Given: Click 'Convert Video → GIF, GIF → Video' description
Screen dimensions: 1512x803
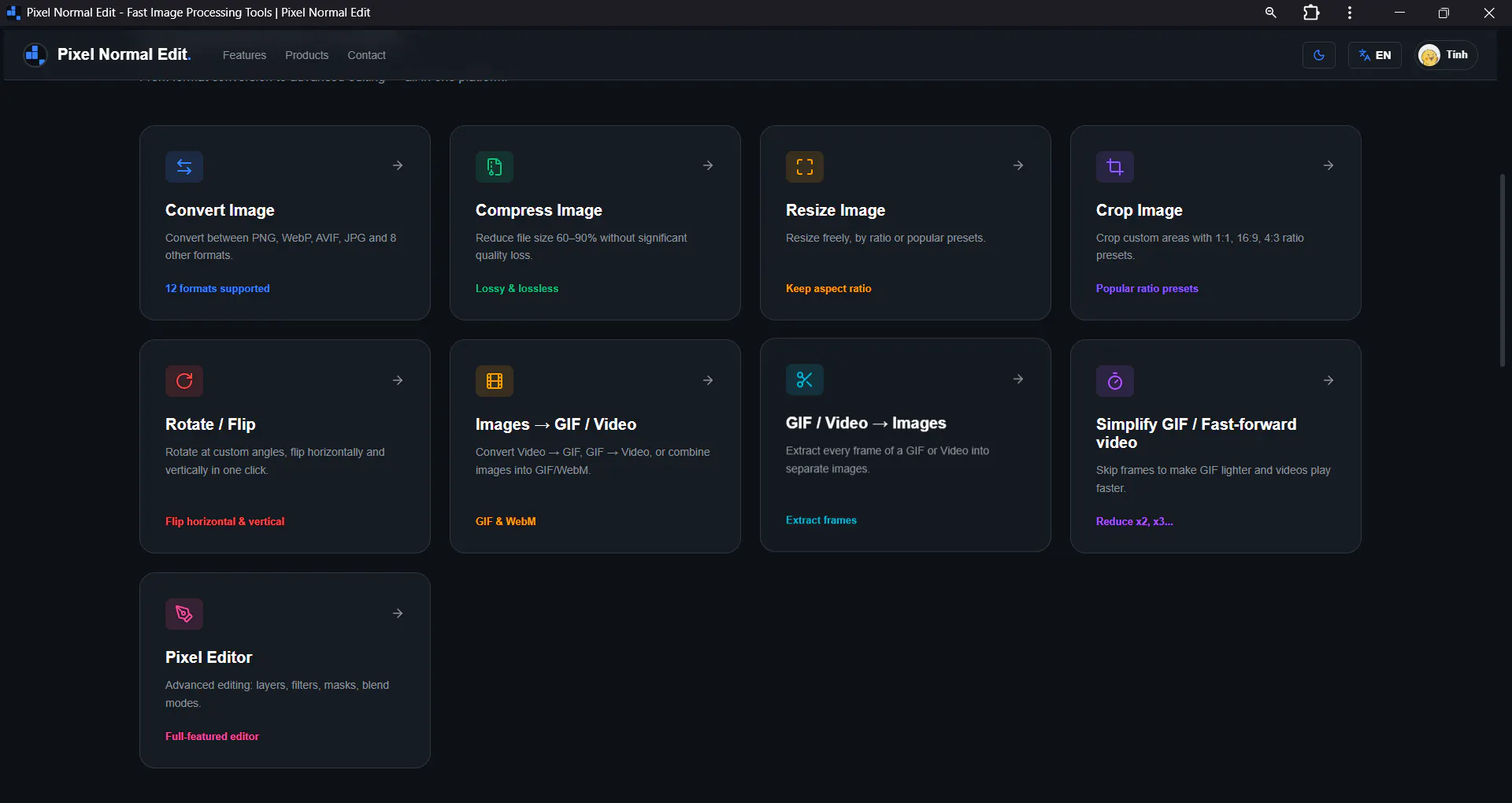Looking at the screenshot, I should [x=593, y=461].
